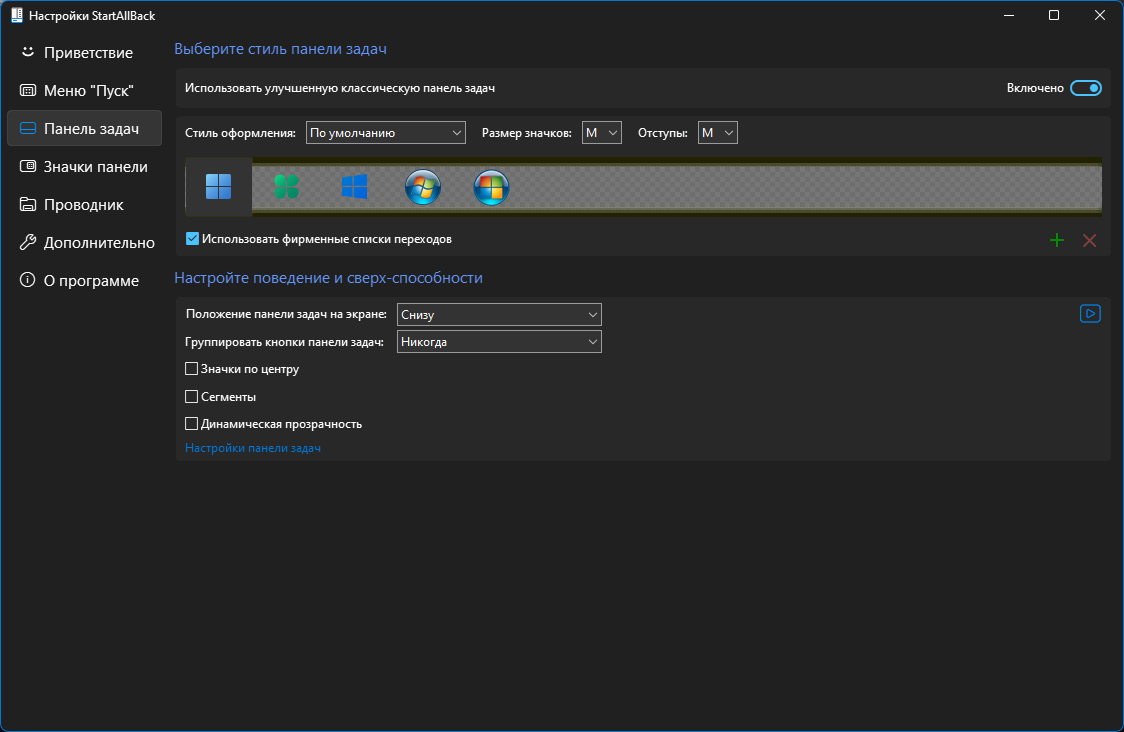Go to the 'Меню "Пуск"' section
1124x732 pixels.
85,90
